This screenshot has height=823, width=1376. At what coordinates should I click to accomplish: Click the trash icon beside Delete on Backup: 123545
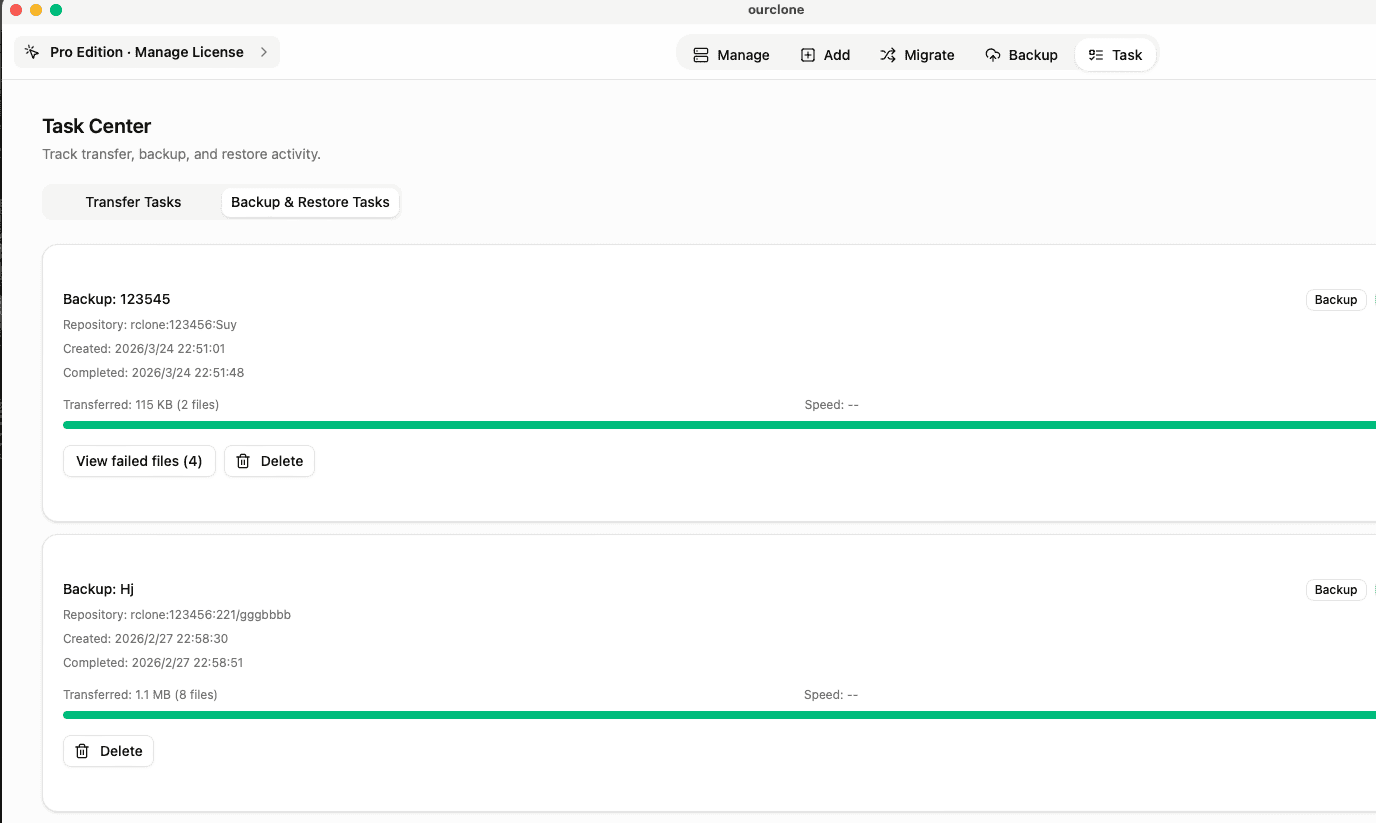tap(243, 461)
